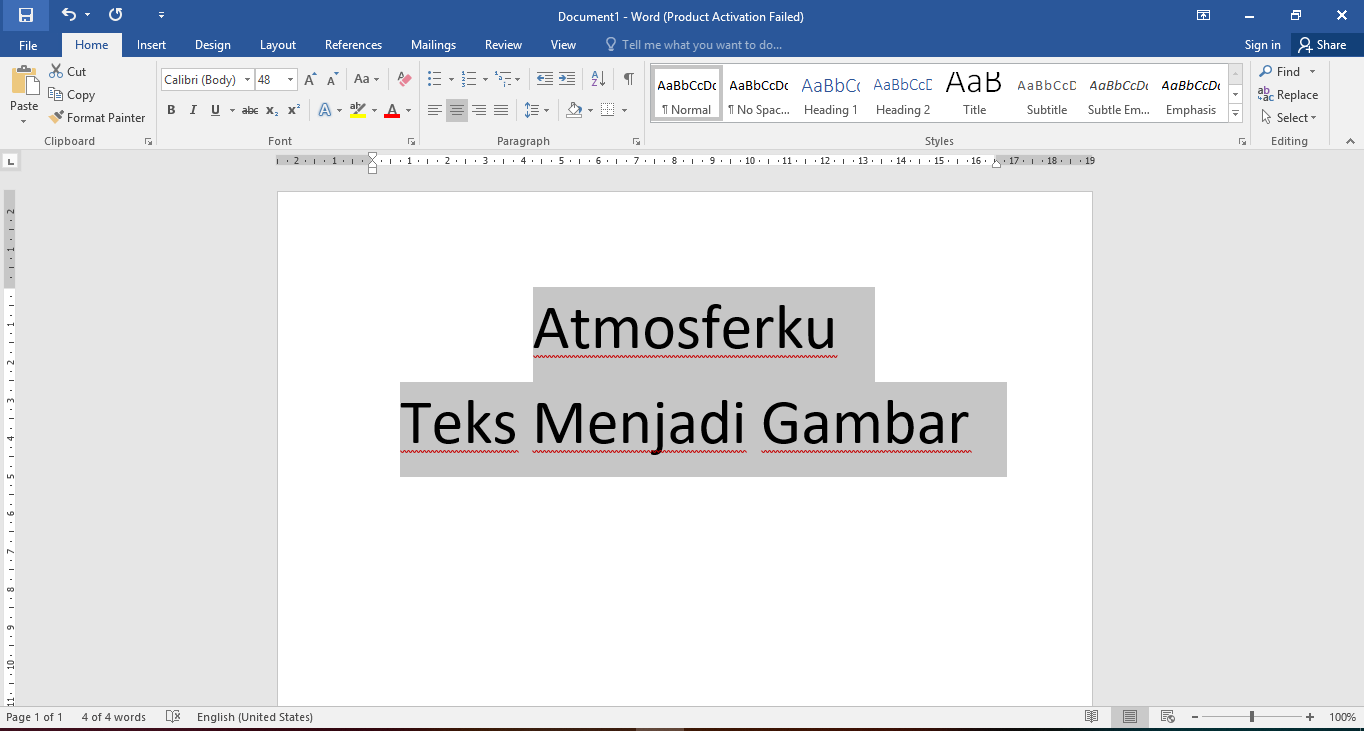Cut the selected text

click(68, 72)
